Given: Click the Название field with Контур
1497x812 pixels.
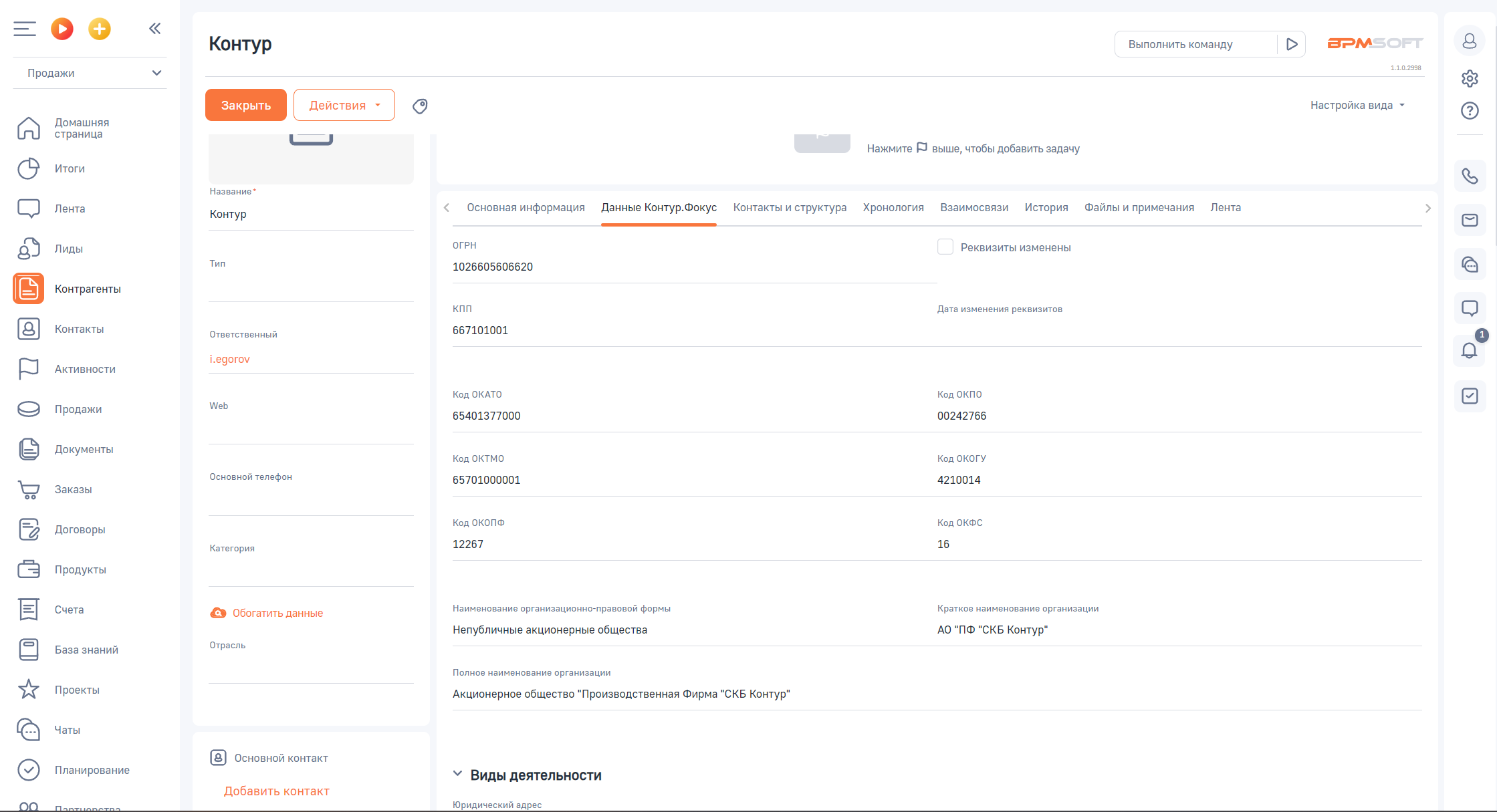Looking at the screenshot, I should [x=312, y=214].
